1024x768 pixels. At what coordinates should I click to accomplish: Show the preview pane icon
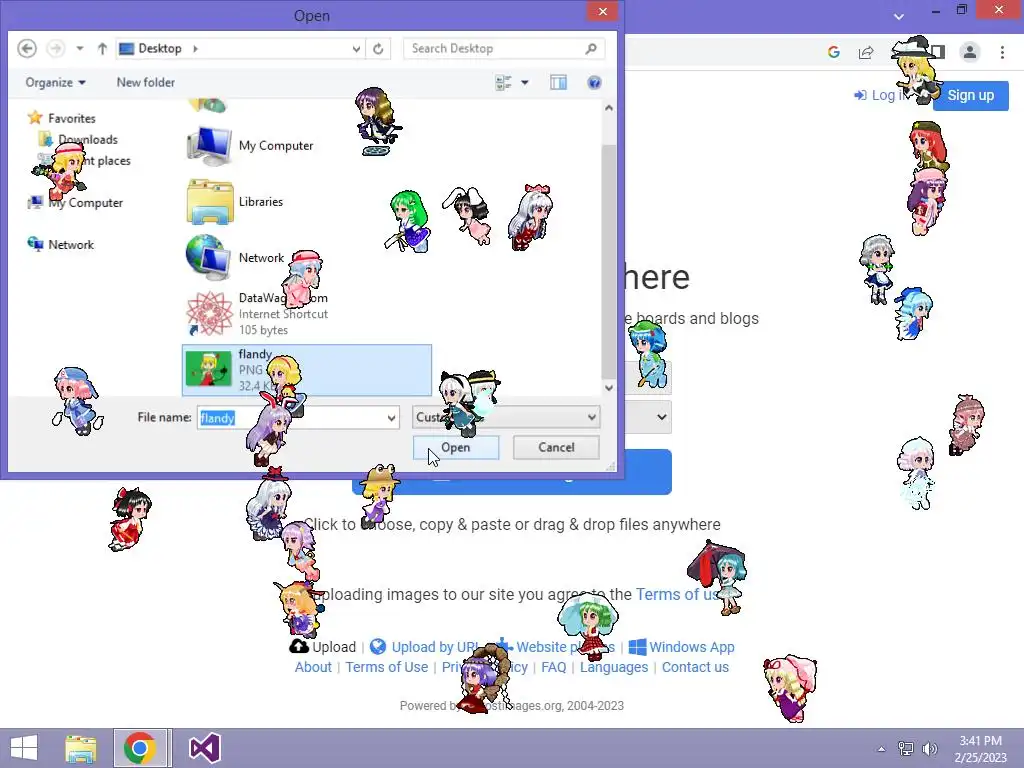pyautogui.click(x=558, y=82)
